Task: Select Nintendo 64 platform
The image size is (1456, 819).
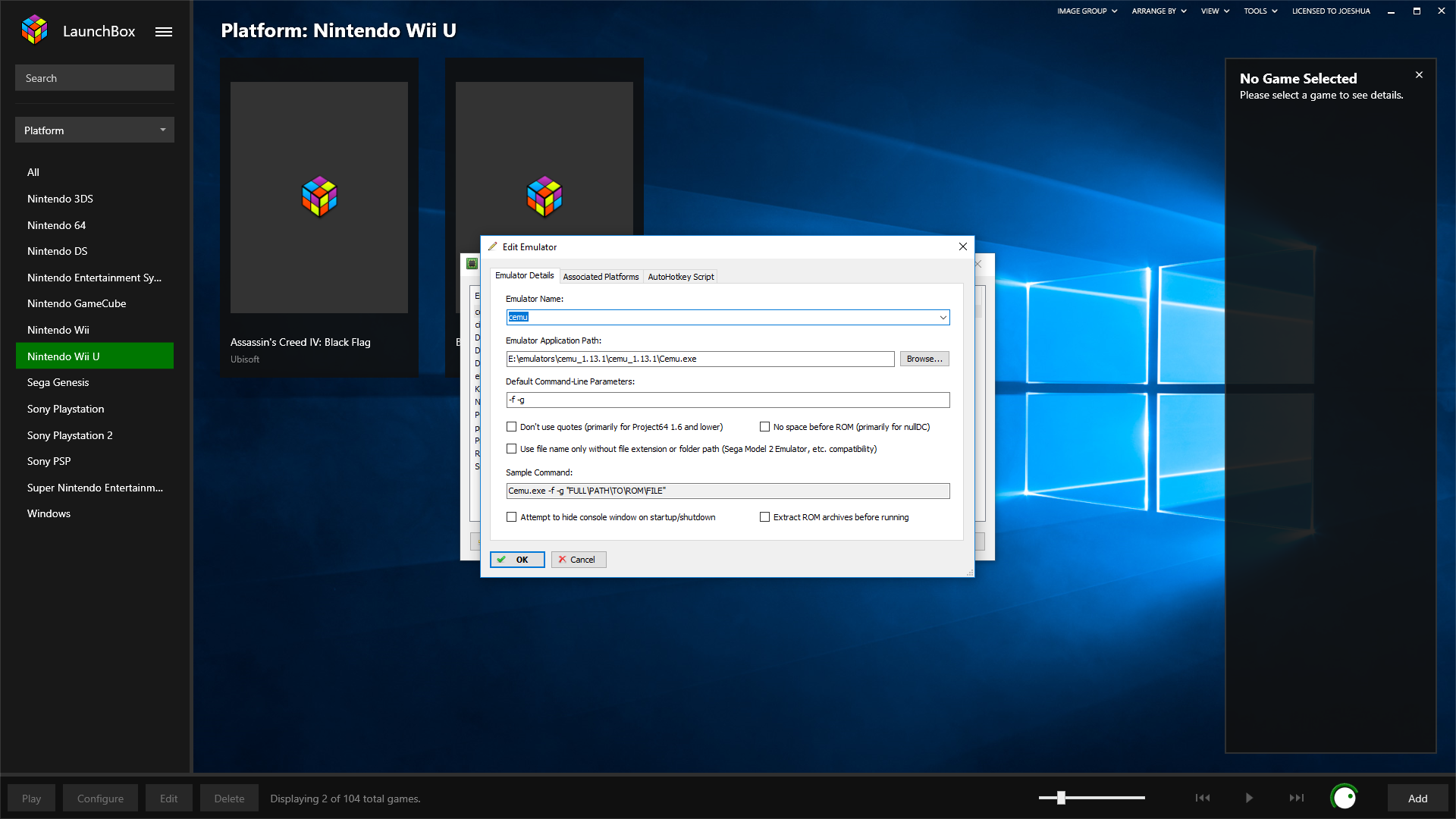Action: tap(95, 225)
